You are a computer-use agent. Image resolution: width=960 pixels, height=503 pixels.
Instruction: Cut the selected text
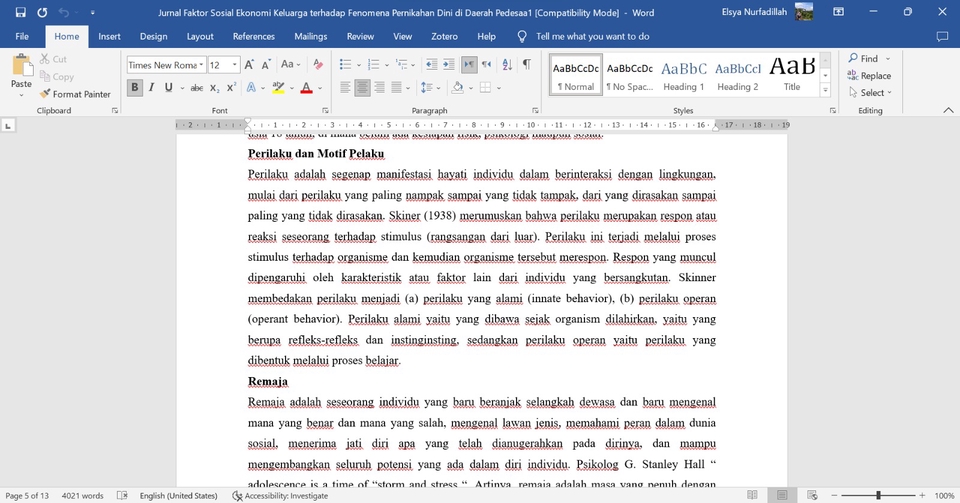[x=53, y=59]
